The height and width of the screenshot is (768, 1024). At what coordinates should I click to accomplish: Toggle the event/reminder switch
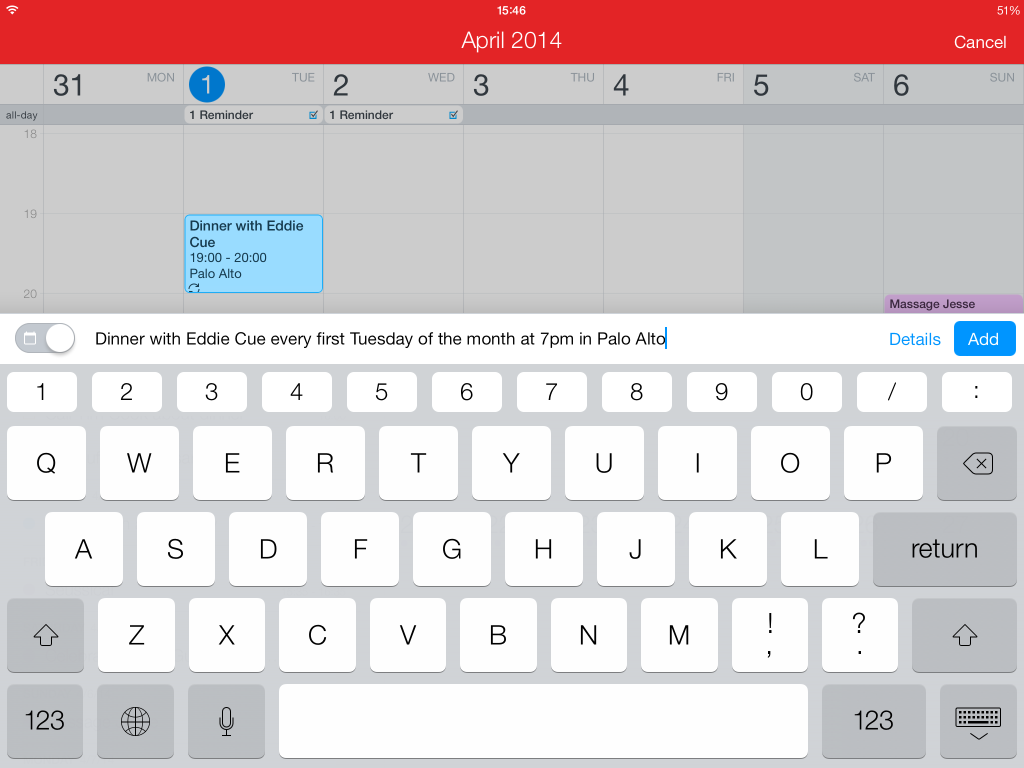(x=45, y=338)
